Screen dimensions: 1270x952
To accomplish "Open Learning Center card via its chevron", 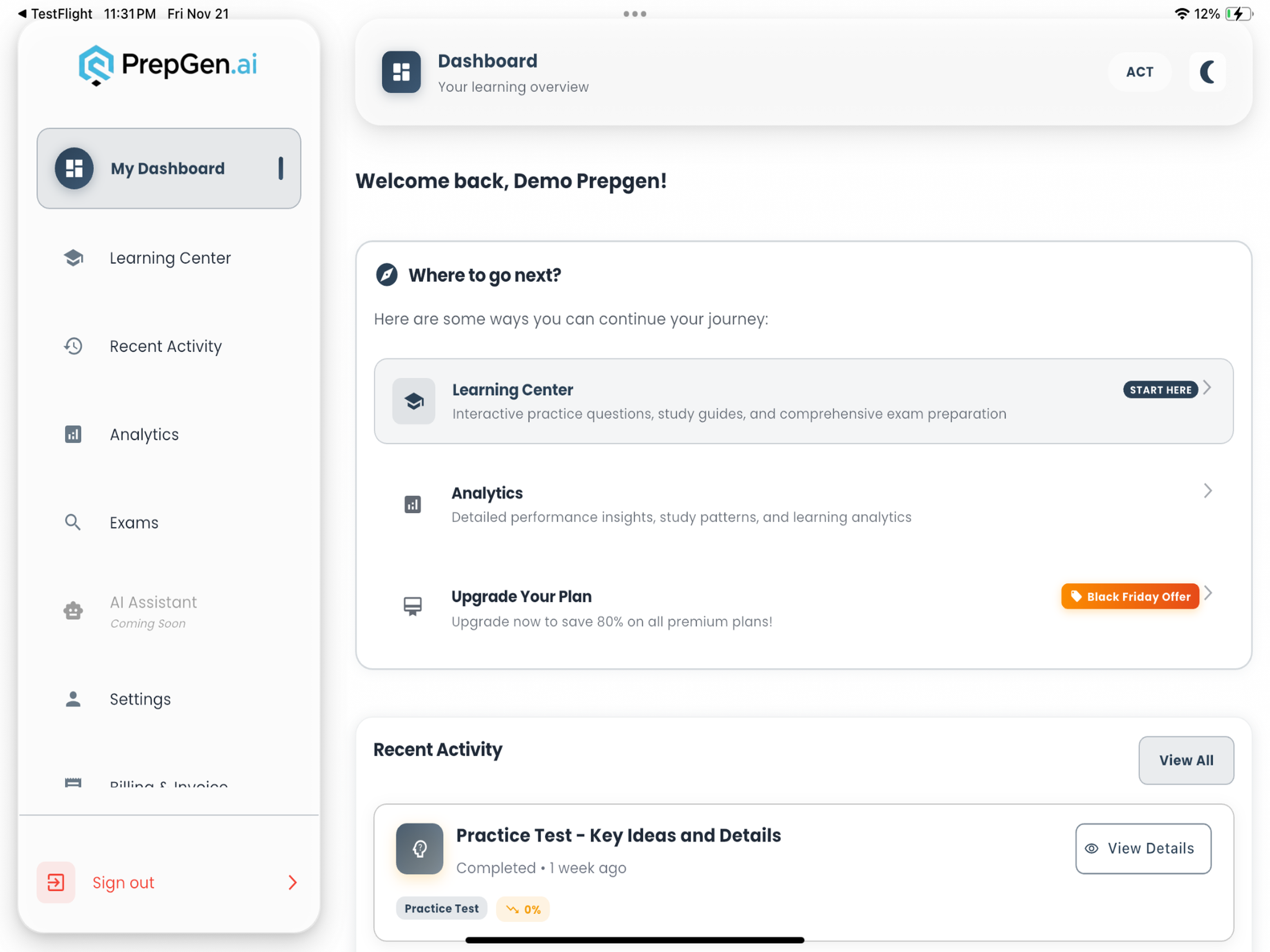I will click(x=1207, y=388).
